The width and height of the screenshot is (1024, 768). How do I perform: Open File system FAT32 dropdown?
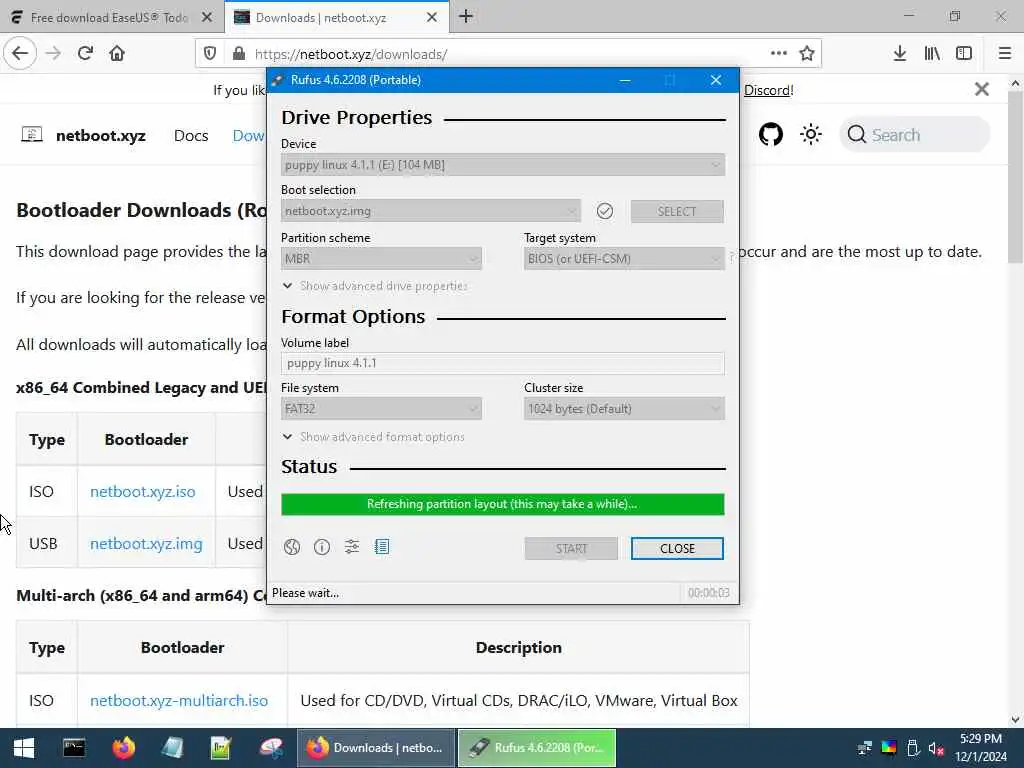(x=381, y=409)
